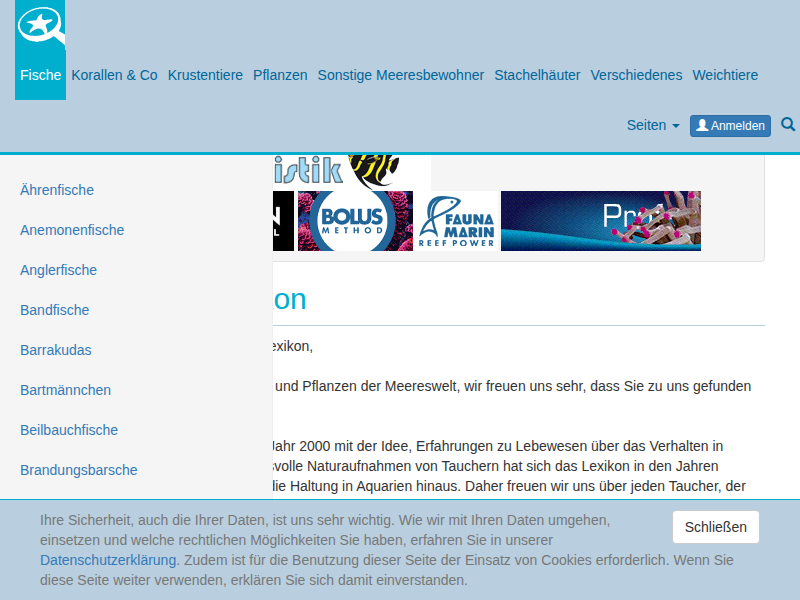Dismiss cookie notice with Schließen
This screenshot has height=600, width=800.
715,527
